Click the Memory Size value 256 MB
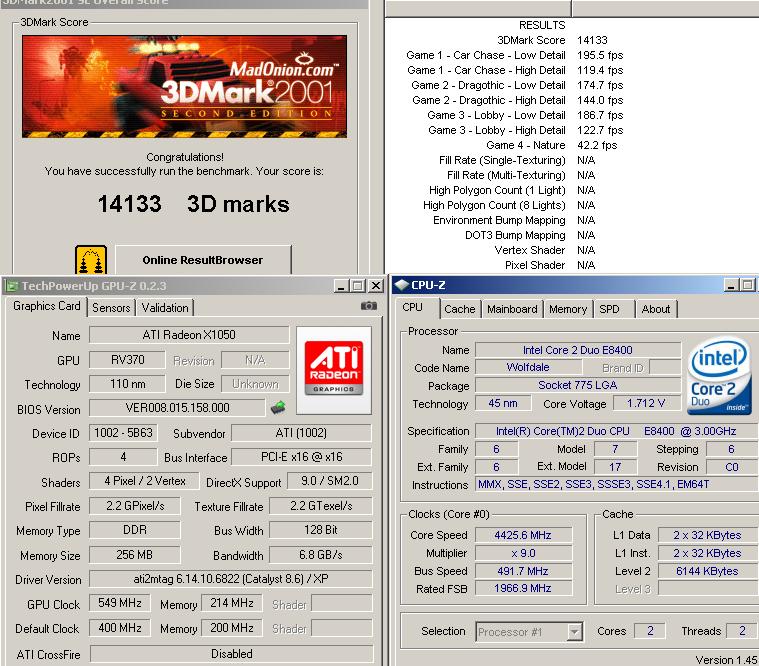 pyautogui.click(x=135, y=555)
